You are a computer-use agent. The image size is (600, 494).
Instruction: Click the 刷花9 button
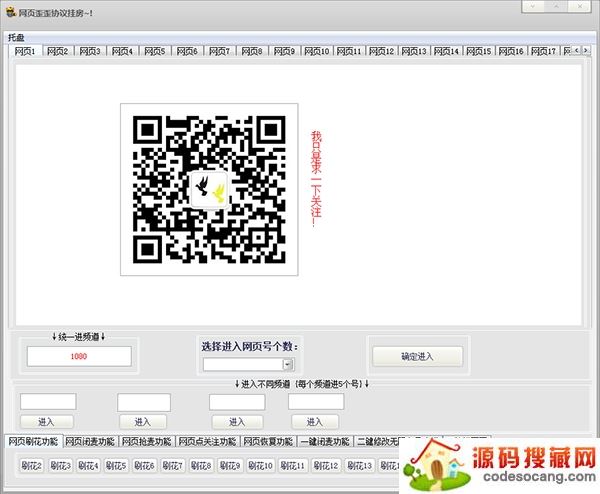[230, 466]
